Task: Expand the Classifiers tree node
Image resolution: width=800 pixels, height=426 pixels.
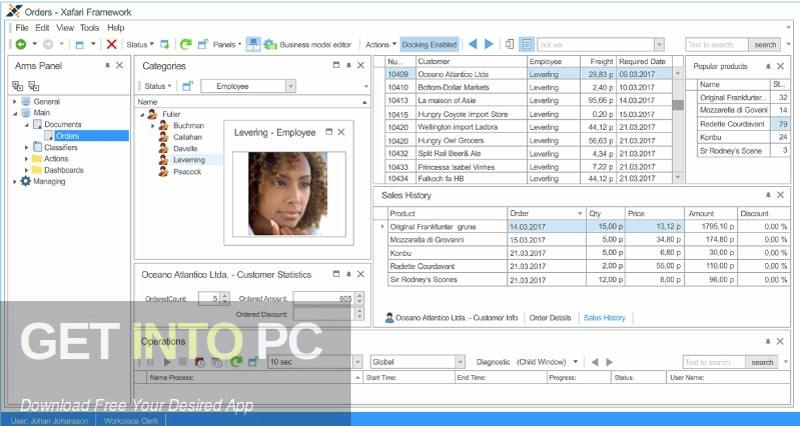Action: [x=27, y=147]
